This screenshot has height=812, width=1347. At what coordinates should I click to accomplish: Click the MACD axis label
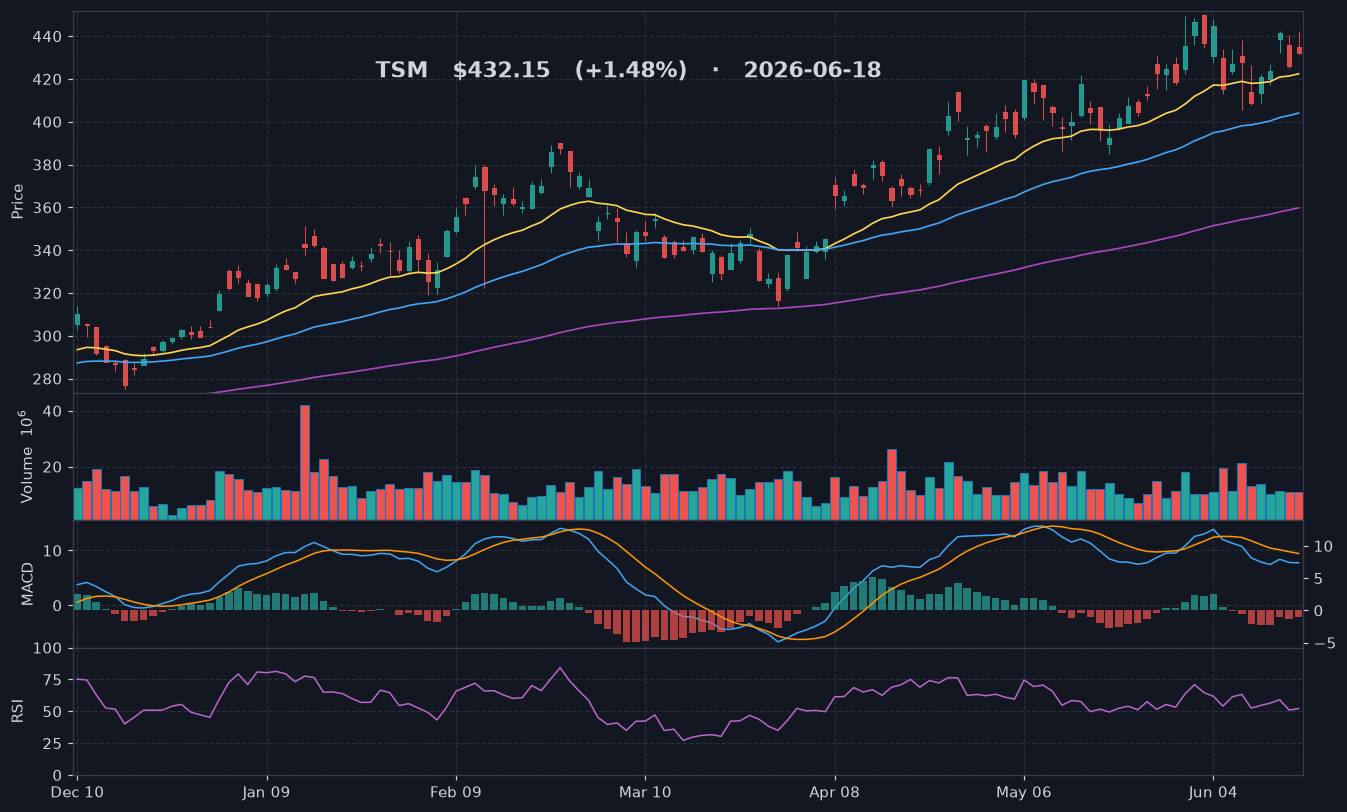click(28, 583)
